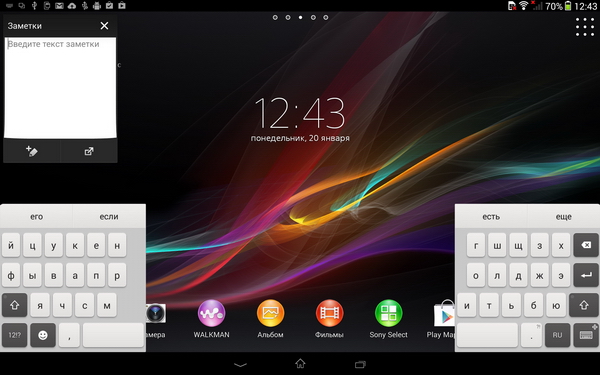The image size is (600, 375).
Task: Tap the emoji smiley key
Action: 43,335
